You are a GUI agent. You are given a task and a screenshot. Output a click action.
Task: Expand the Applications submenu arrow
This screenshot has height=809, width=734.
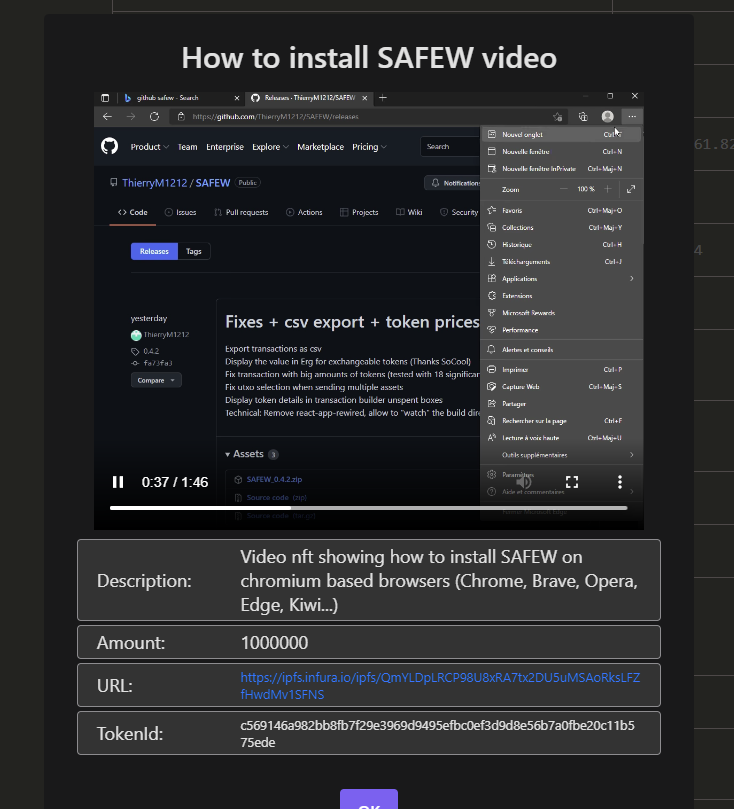click(631, 279)
